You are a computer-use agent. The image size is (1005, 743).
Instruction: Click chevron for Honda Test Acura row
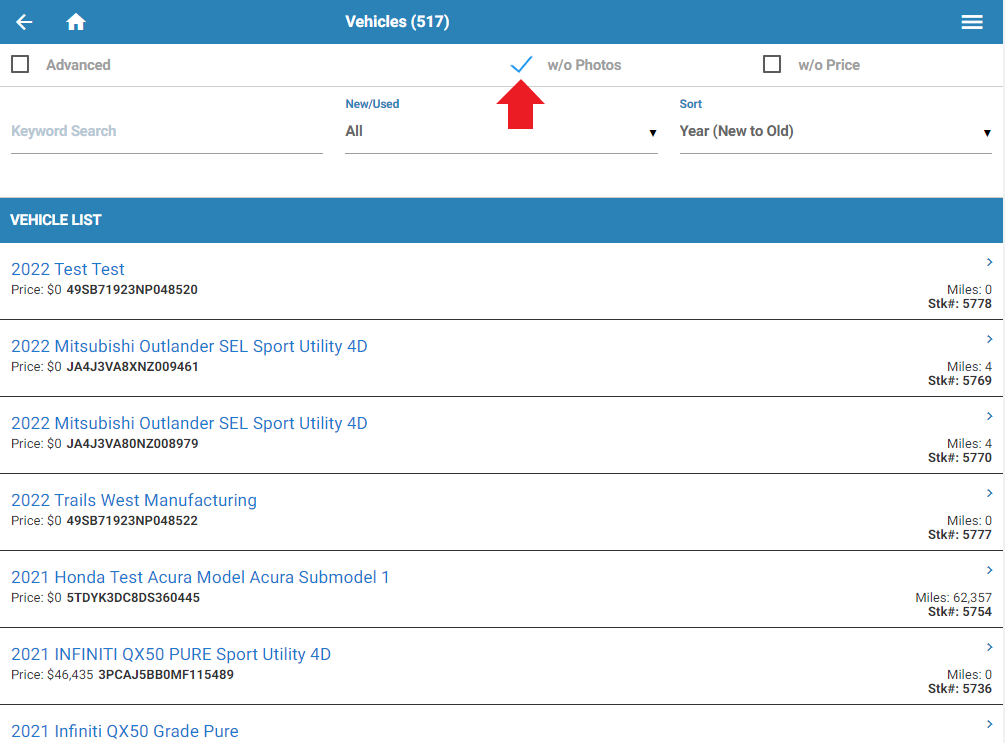[x=990, y=570]
